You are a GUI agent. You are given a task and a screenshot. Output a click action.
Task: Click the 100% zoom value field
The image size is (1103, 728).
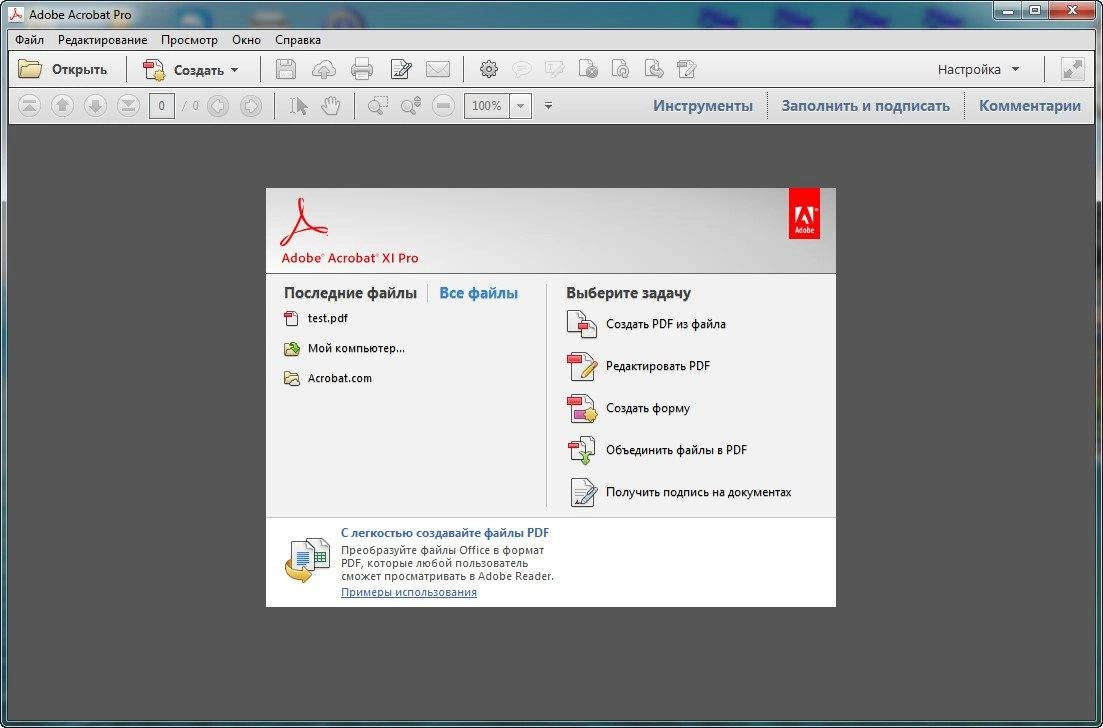487,106
